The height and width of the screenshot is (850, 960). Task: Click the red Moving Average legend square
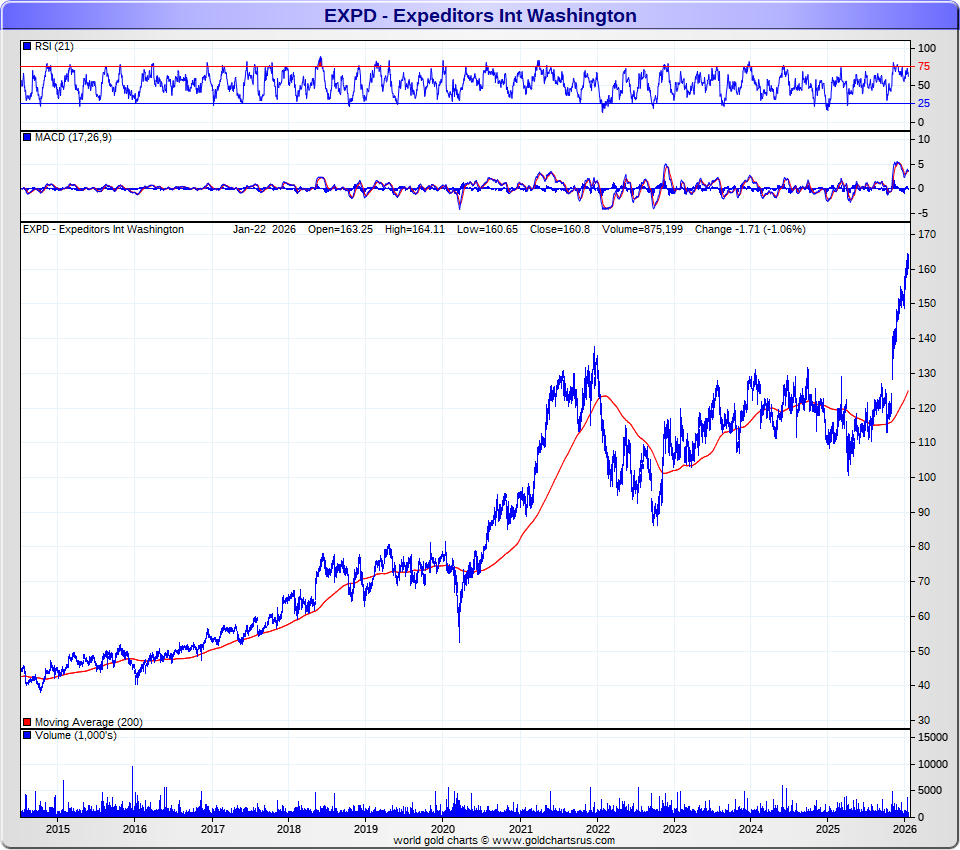[27, 722]
